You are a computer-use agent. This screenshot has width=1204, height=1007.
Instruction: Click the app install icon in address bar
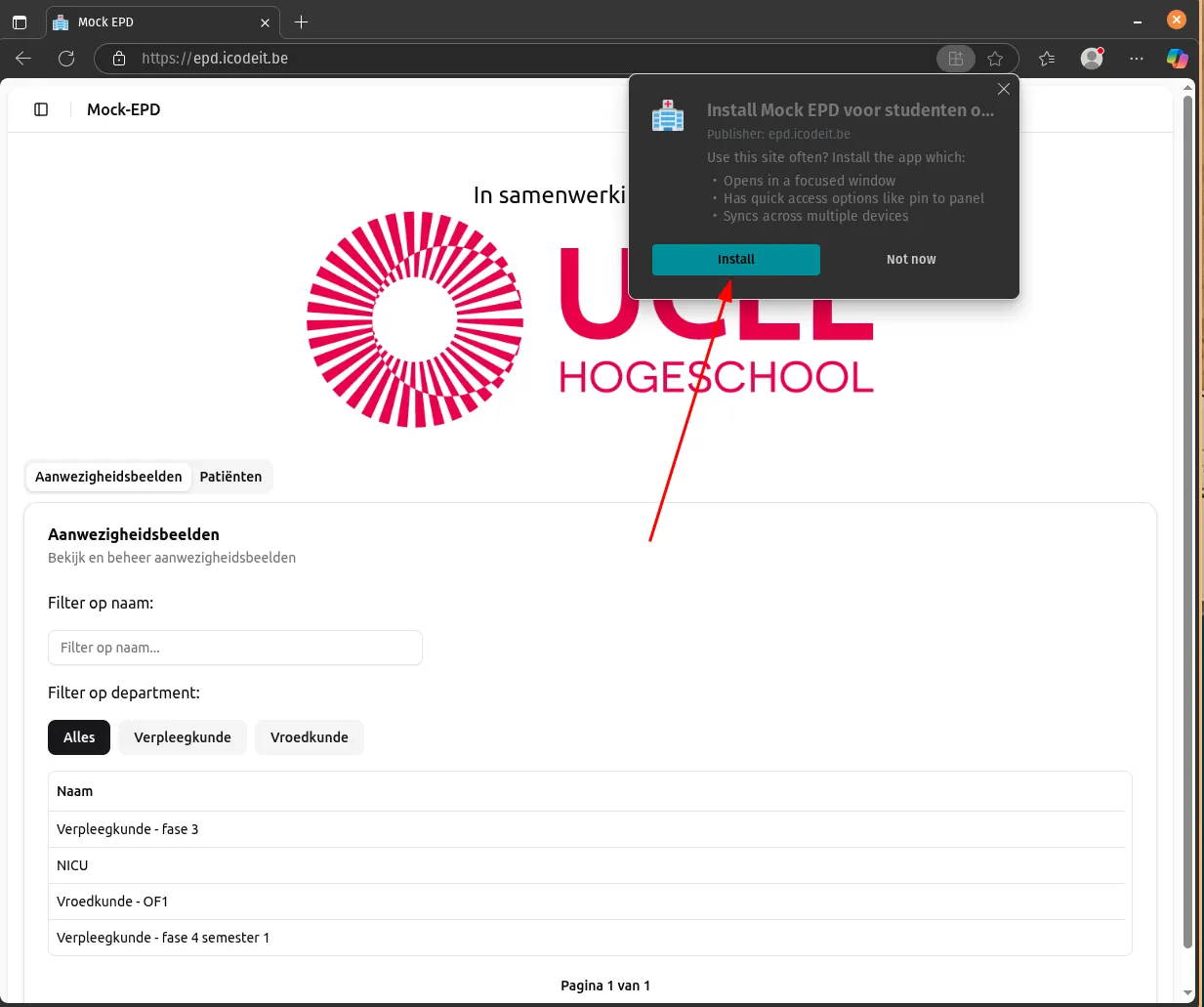tap(955, 59)
